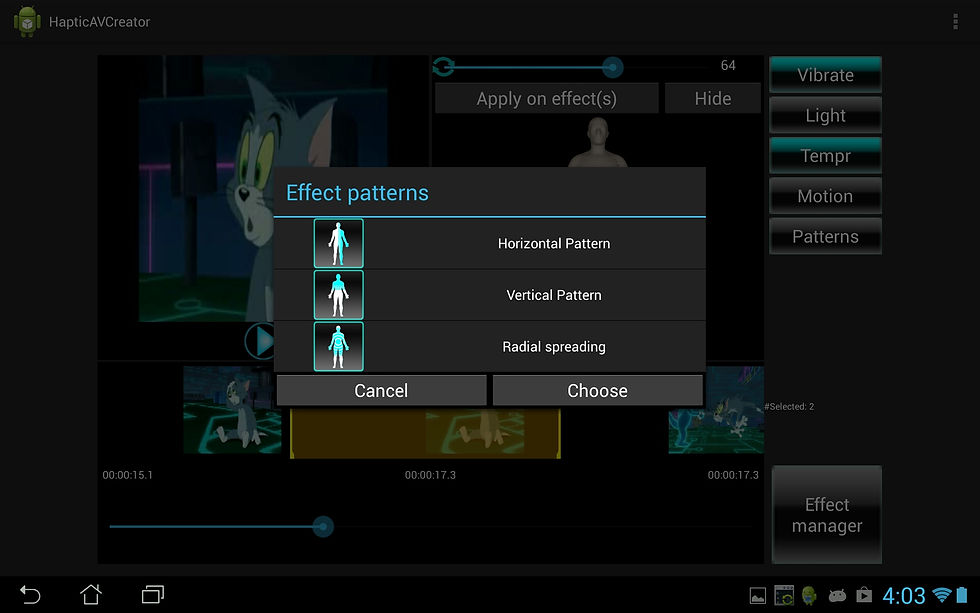
Task: Select the Vertical Pattern body icon
Action: coord(338,295)
